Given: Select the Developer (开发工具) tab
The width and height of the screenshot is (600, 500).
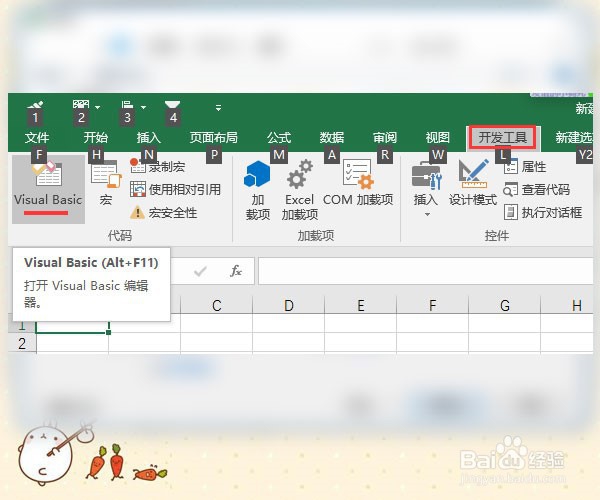Looking at the screenshot, I should click(502, 137).
